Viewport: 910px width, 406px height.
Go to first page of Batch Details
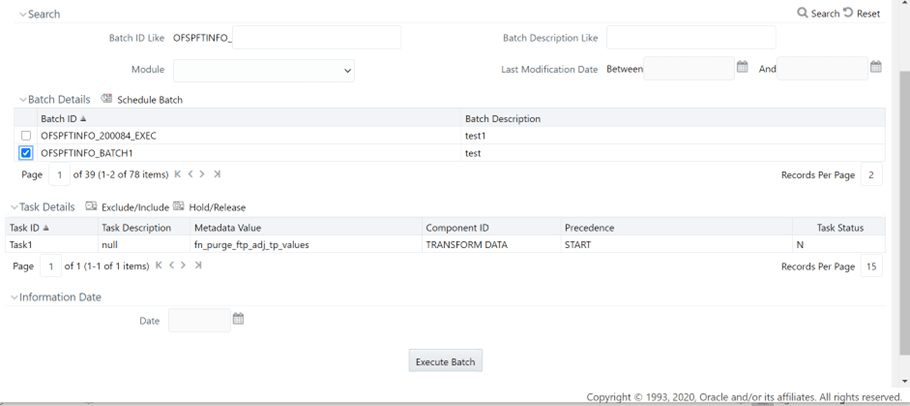pos(178,174)
